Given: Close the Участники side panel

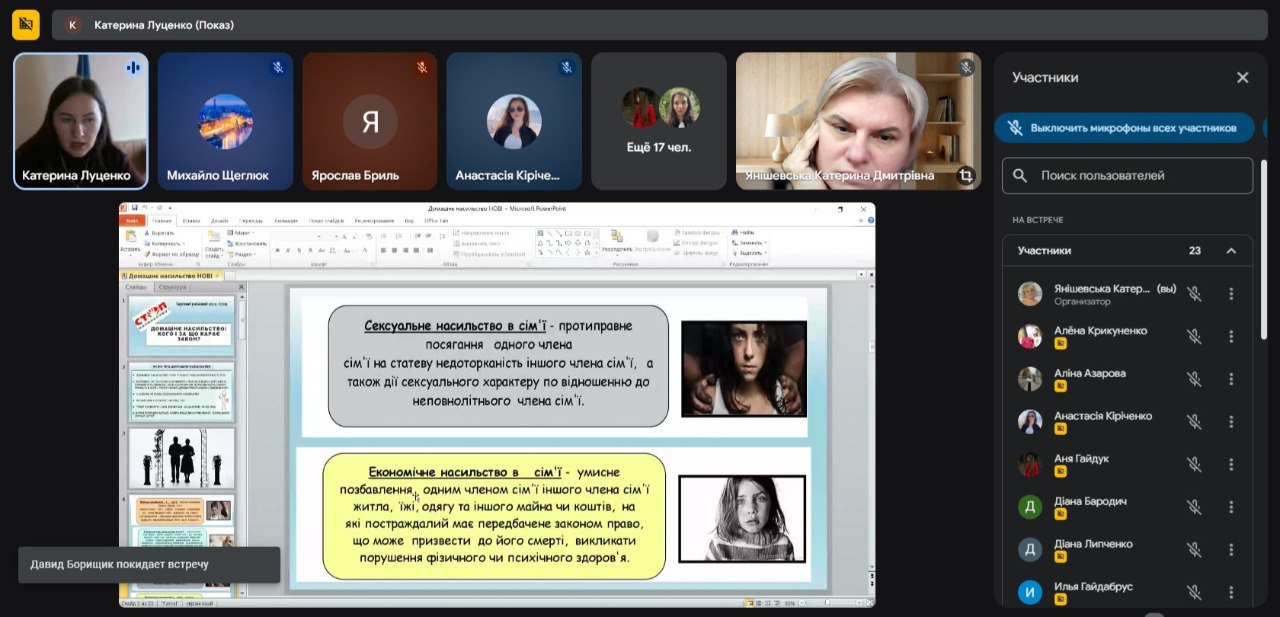Looking at the screenshot, I should [x=1242, y=78].
